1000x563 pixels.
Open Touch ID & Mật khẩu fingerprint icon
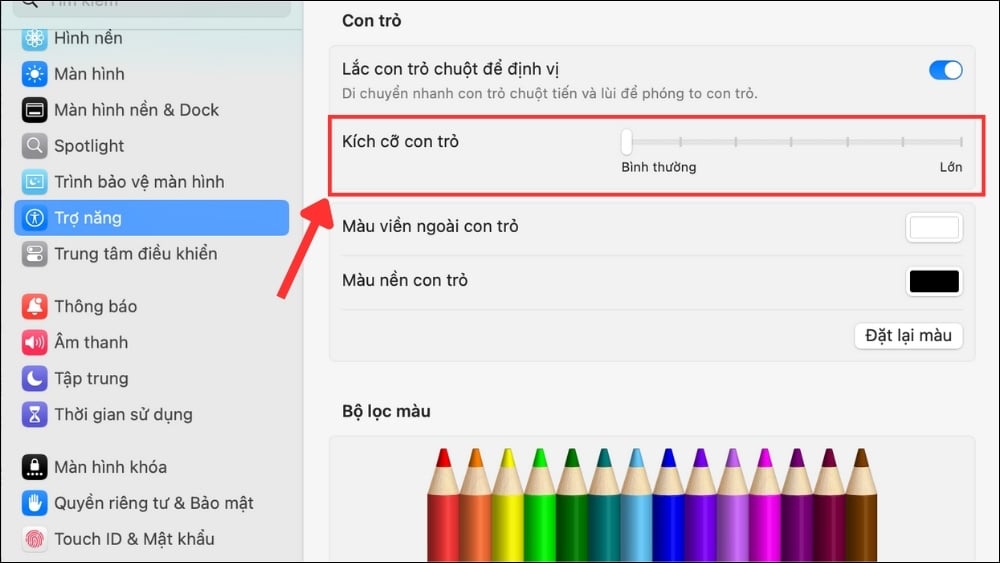(35, 539)
